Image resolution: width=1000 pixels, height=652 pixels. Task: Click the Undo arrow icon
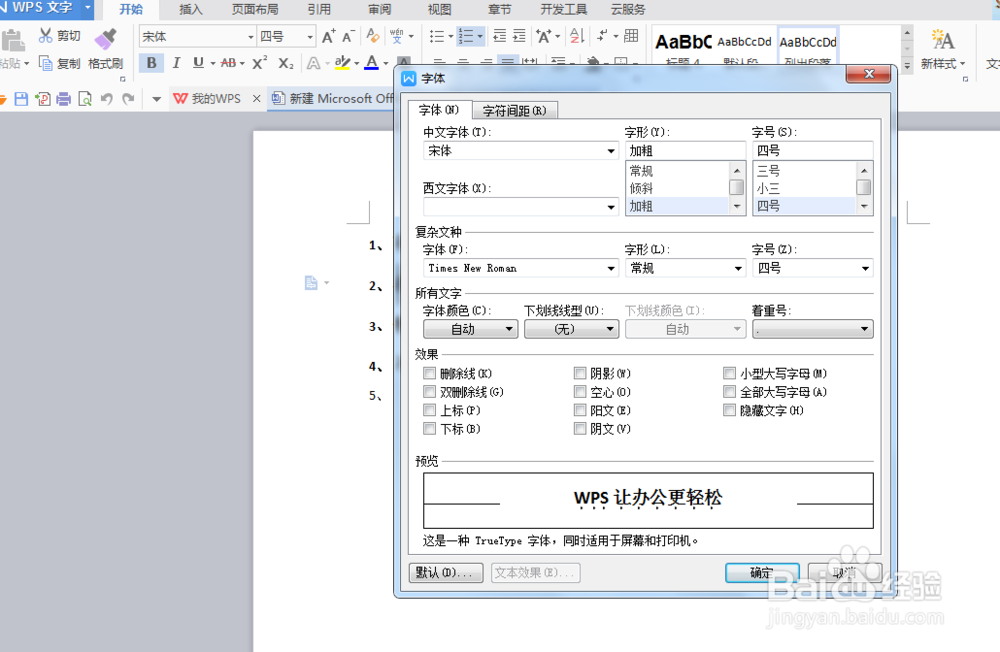click(x=107, y=99)
